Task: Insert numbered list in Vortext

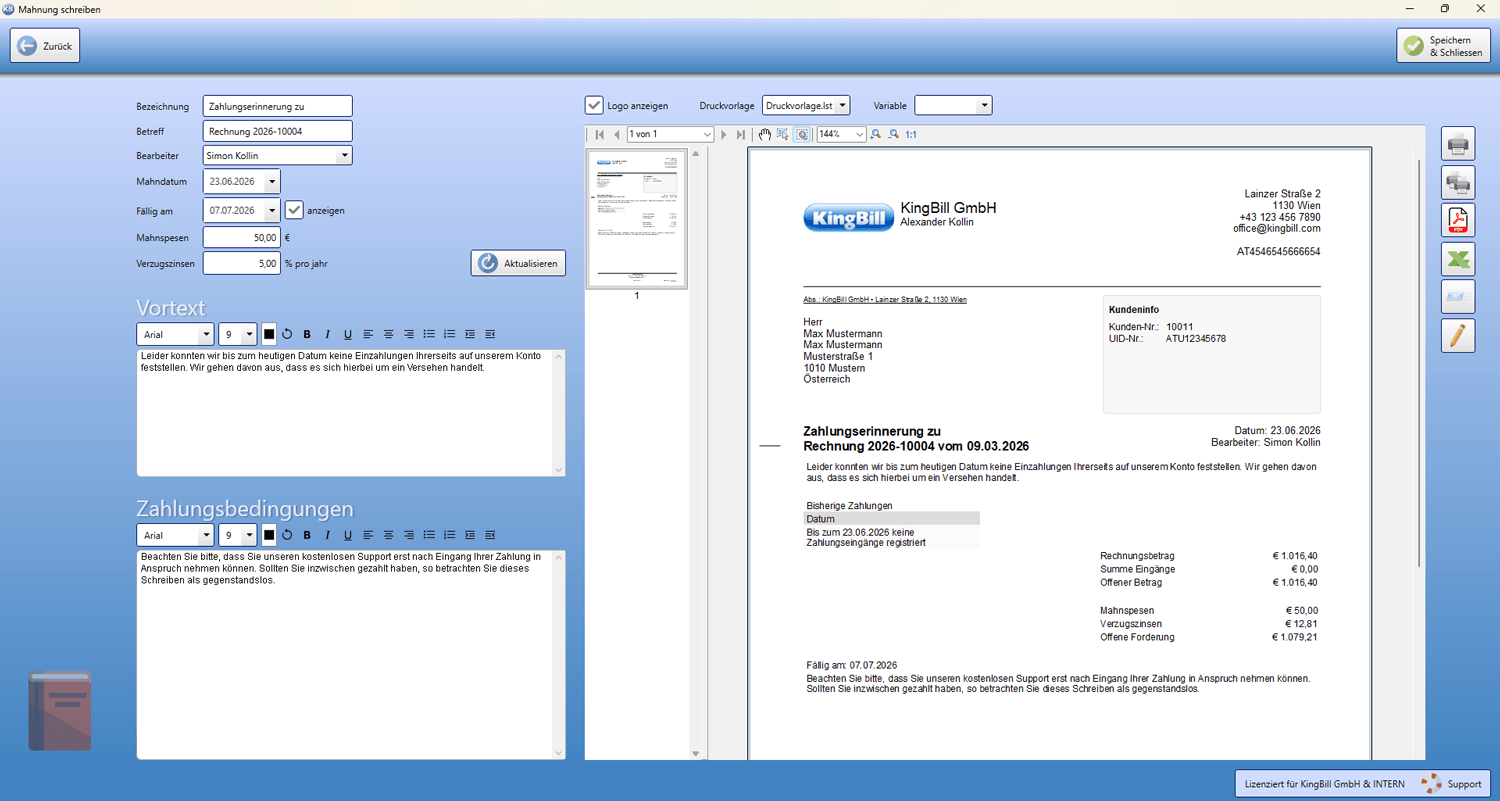Action: coord(449,335)
